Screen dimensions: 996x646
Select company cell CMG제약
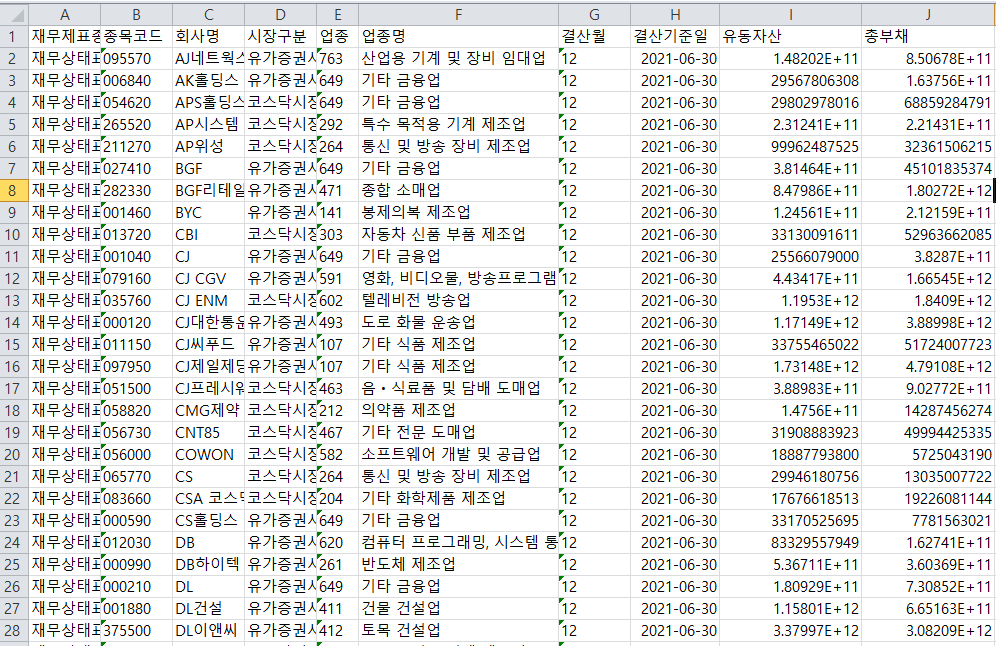208,411
